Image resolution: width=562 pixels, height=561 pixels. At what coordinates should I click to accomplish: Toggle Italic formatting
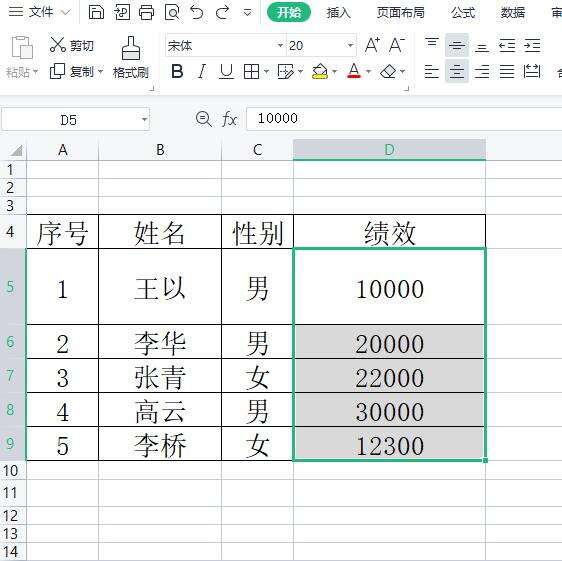tap(202, 71)
